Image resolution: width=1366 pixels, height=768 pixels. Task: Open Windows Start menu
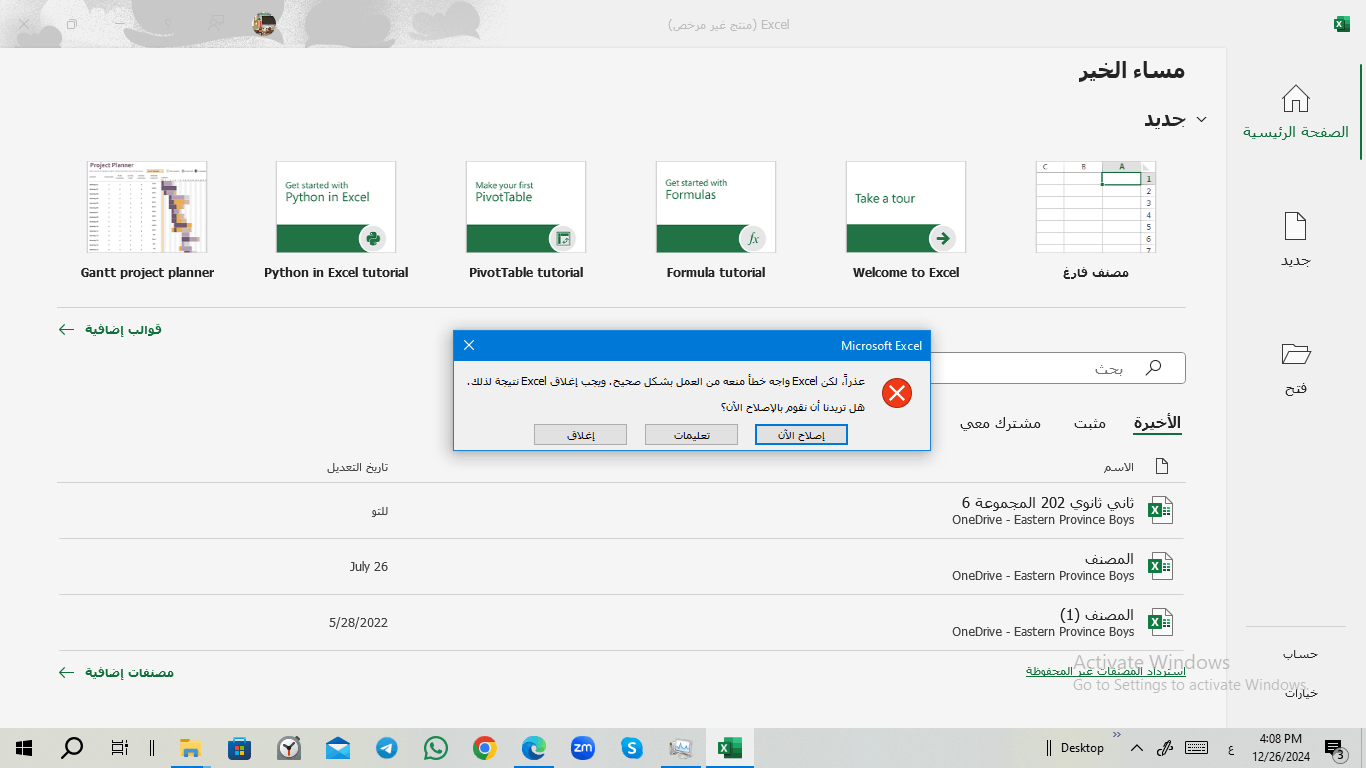click(24, 747)
